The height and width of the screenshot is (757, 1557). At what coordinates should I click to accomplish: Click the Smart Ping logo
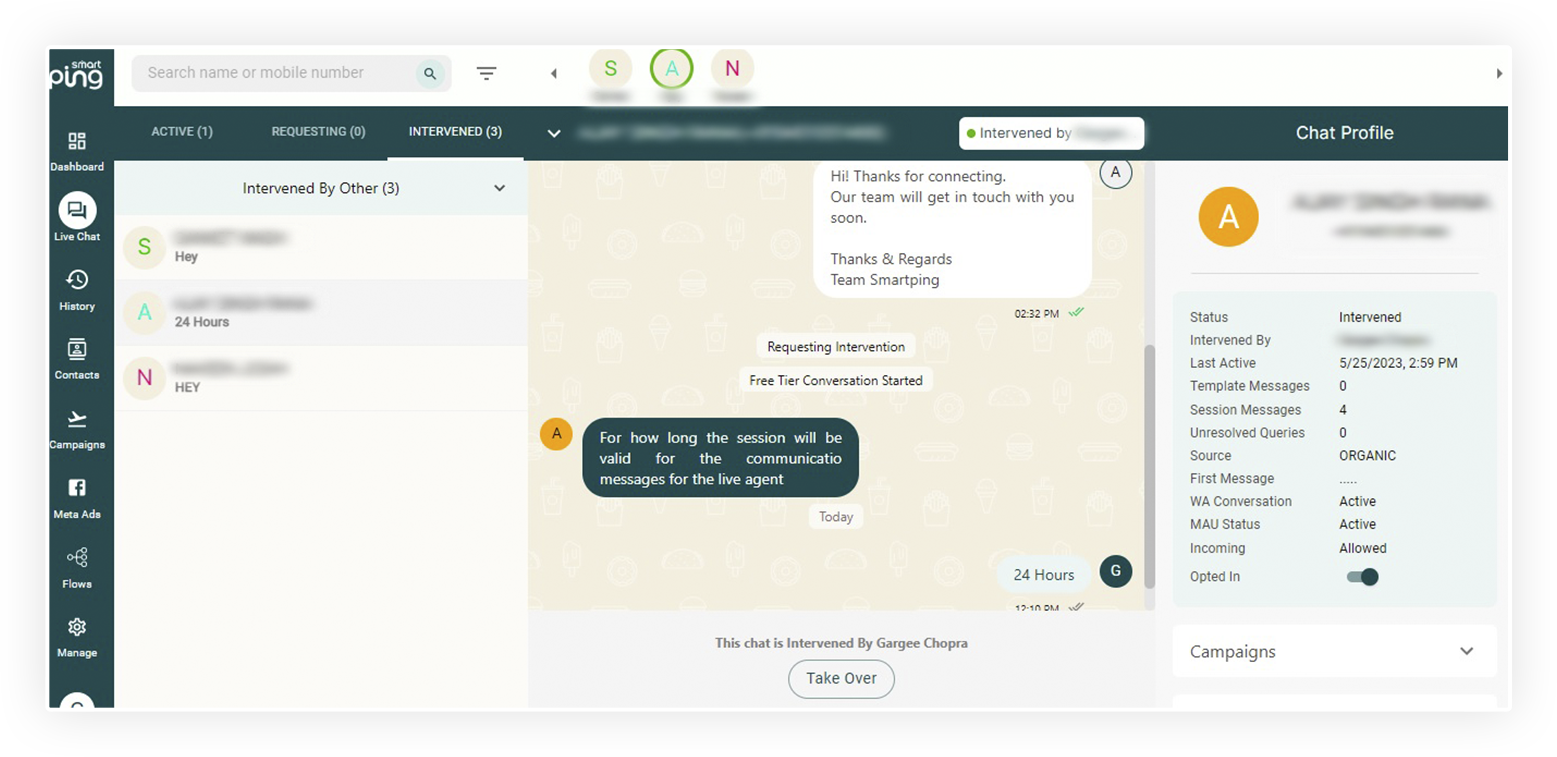click(77, 74)
